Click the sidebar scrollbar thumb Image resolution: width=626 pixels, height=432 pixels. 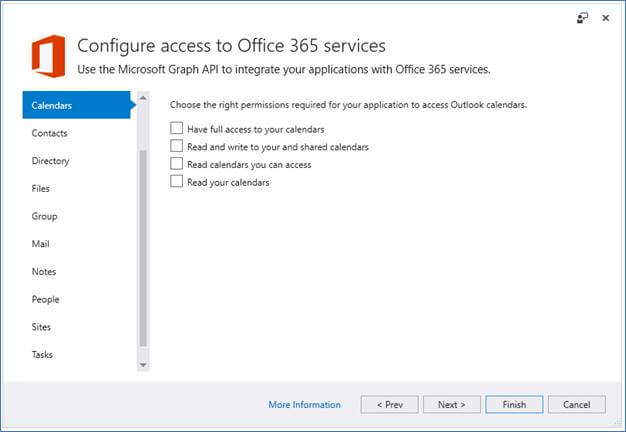(x=143, y=248)
